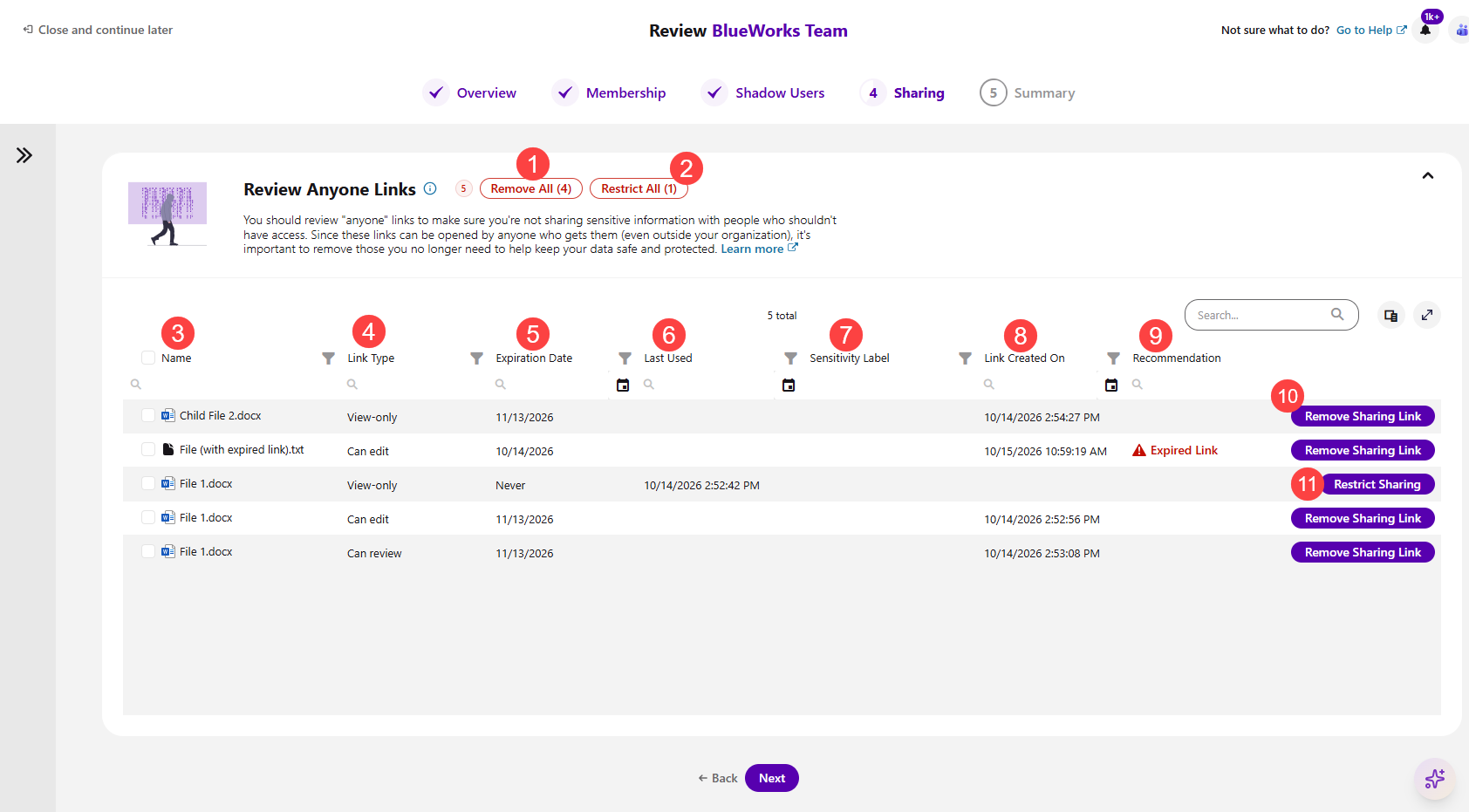The width and height of the screenshot is (1469, 812).
Task: Open the Link Created On calendar picker
Action: tap(1111, 385)
